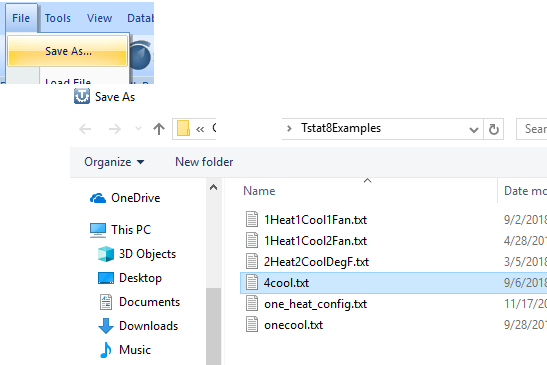Click the back navigation arrow

pyautogui.click(x=85, y=129)
